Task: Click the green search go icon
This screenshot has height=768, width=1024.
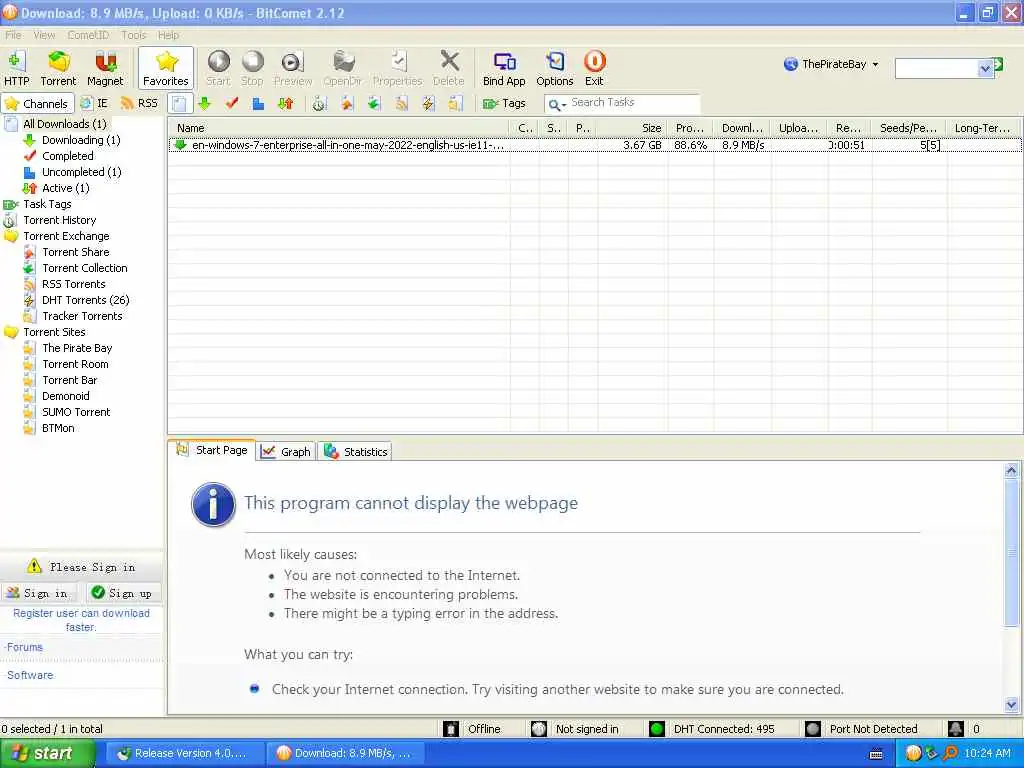Action: 999,65
